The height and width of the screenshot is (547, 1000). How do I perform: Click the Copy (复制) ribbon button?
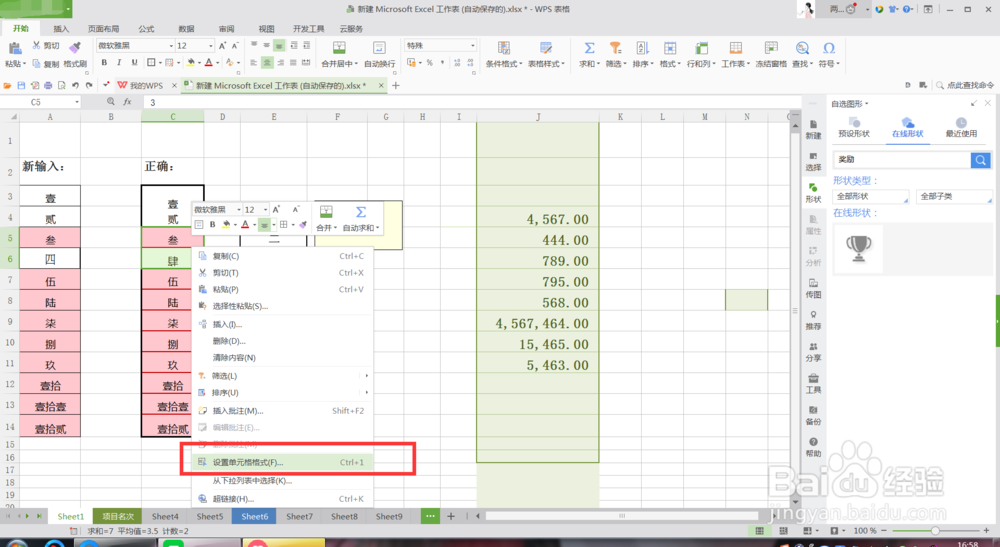(x=46, y=64)
